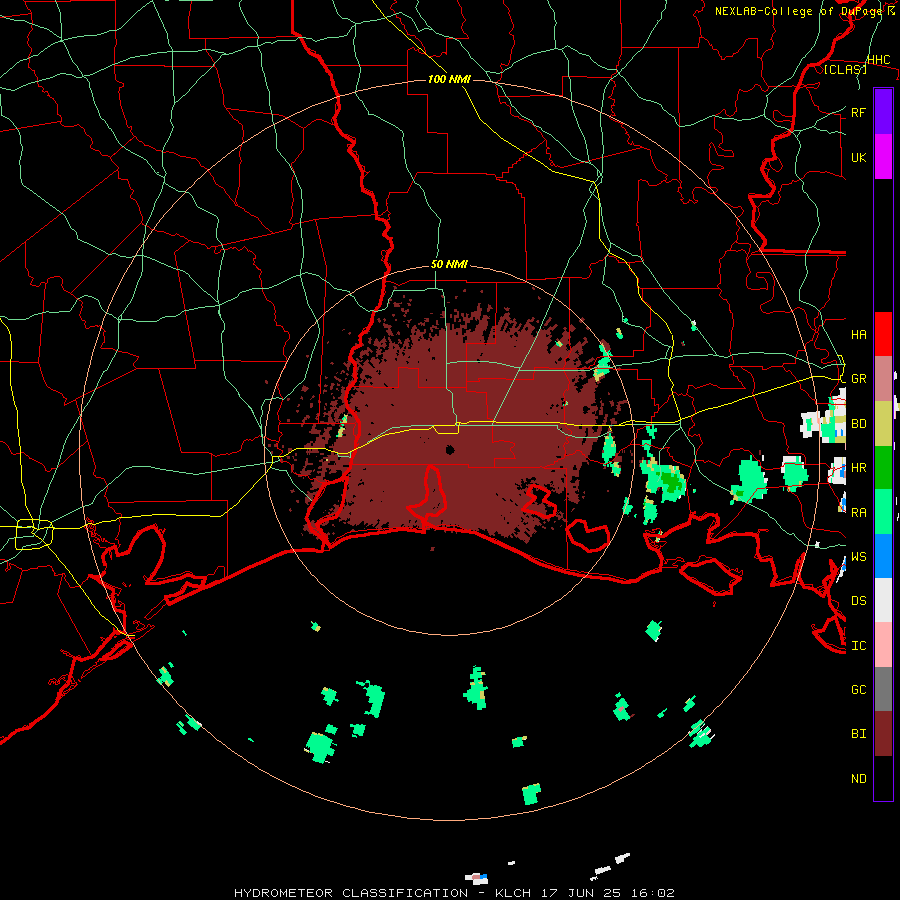Click the 'UK' legend label

(858, 157)
